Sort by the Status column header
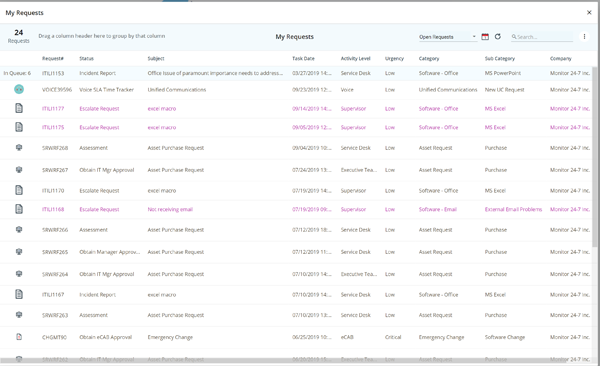The image size is (600, 366). pyautogui.click(x=86, y=59)
